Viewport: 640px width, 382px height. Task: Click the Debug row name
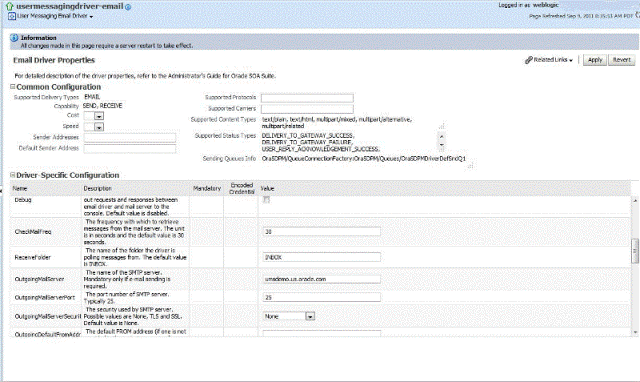pos(23,200)
